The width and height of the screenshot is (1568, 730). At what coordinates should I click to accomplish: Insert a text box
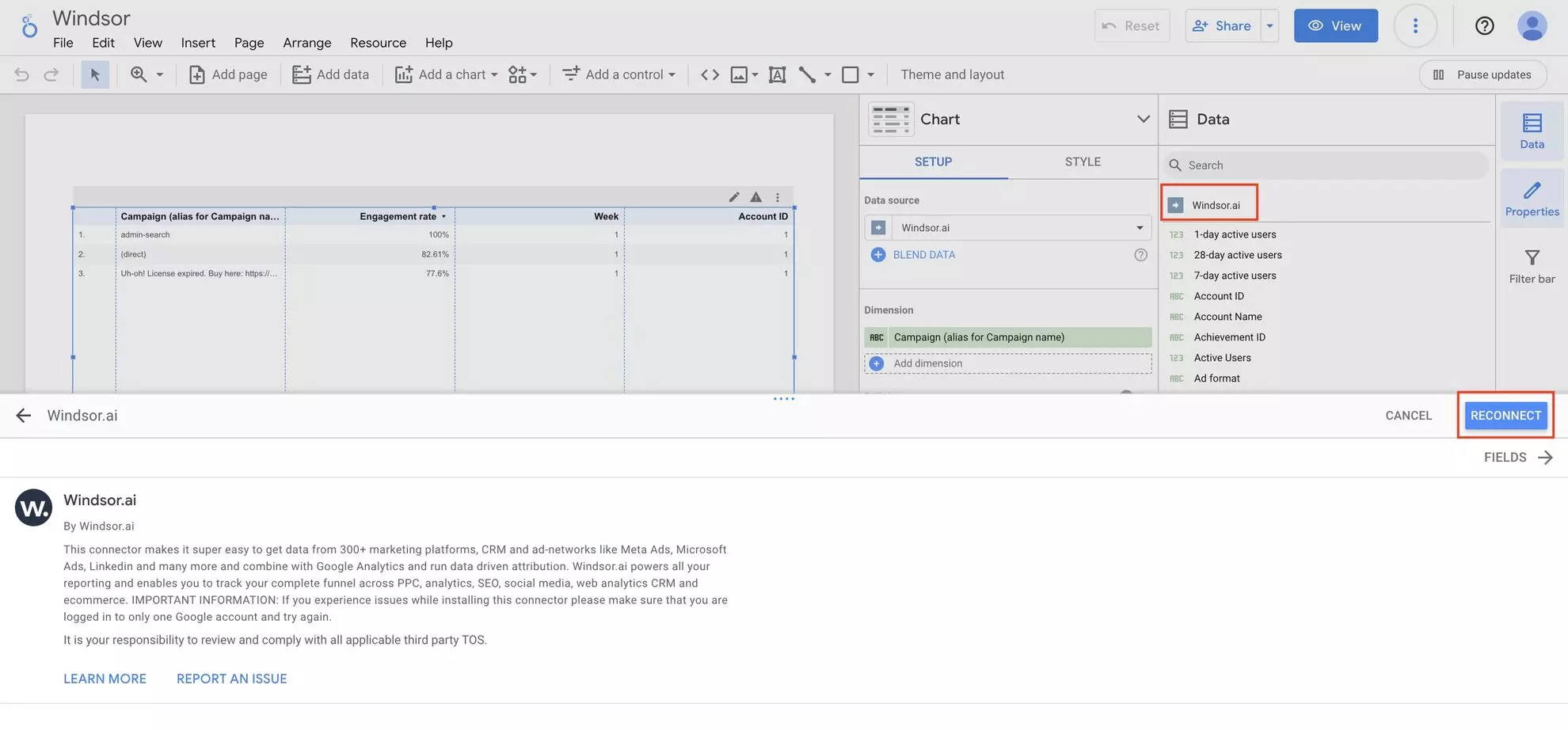tap(778, 74)
